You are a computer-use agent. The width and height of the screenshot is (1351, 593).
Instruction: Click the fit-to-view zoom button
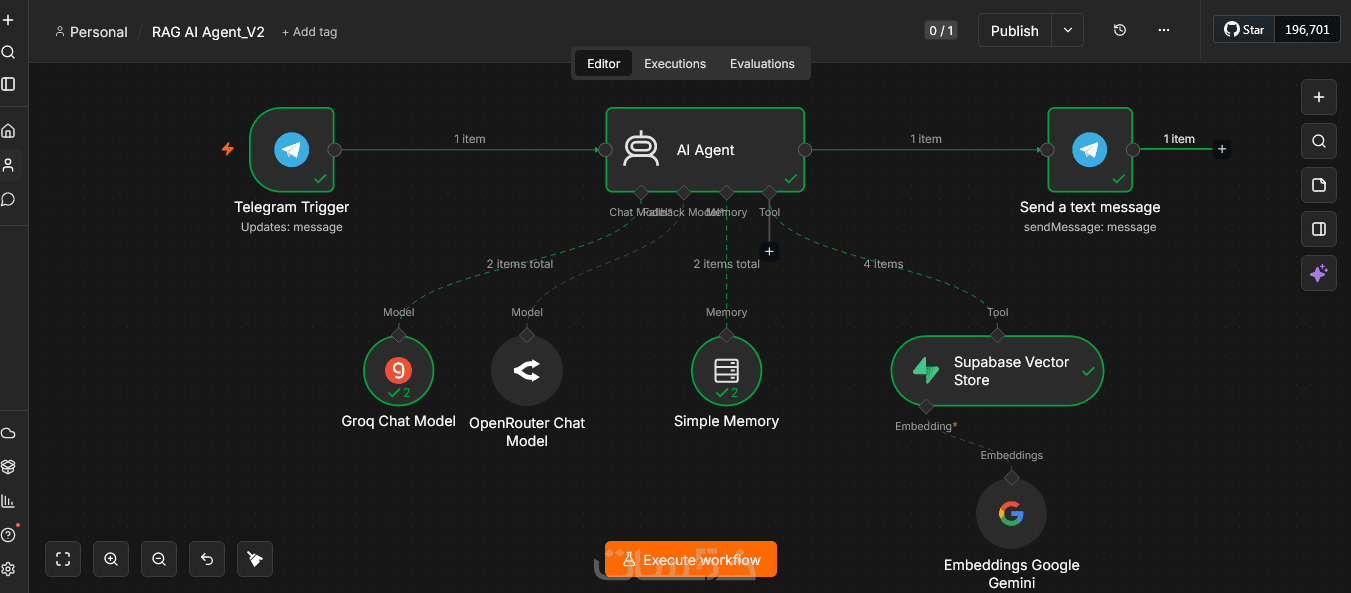[63, 559]
